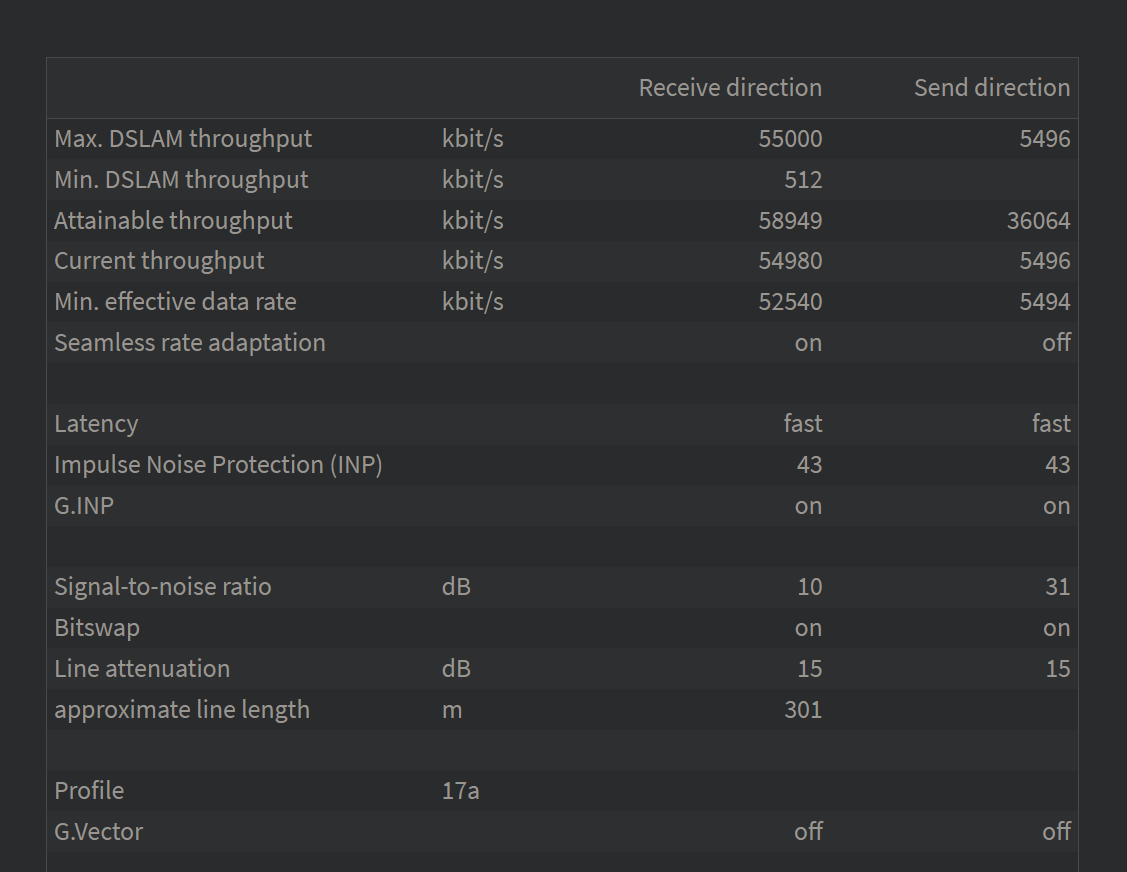Click the Attainable throughput send value 36064
This screenshot has height=872, width=1127.
tap(1039, 221)
